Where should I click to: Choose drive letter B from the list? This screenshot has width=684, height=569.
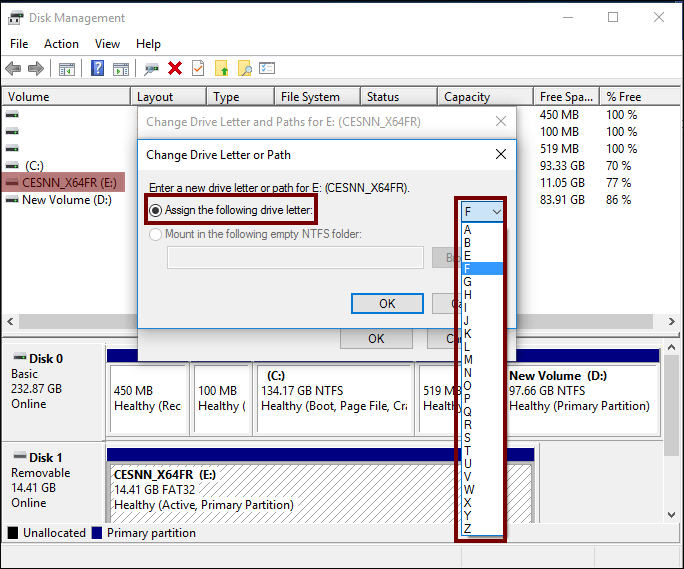tap(482, 243)
